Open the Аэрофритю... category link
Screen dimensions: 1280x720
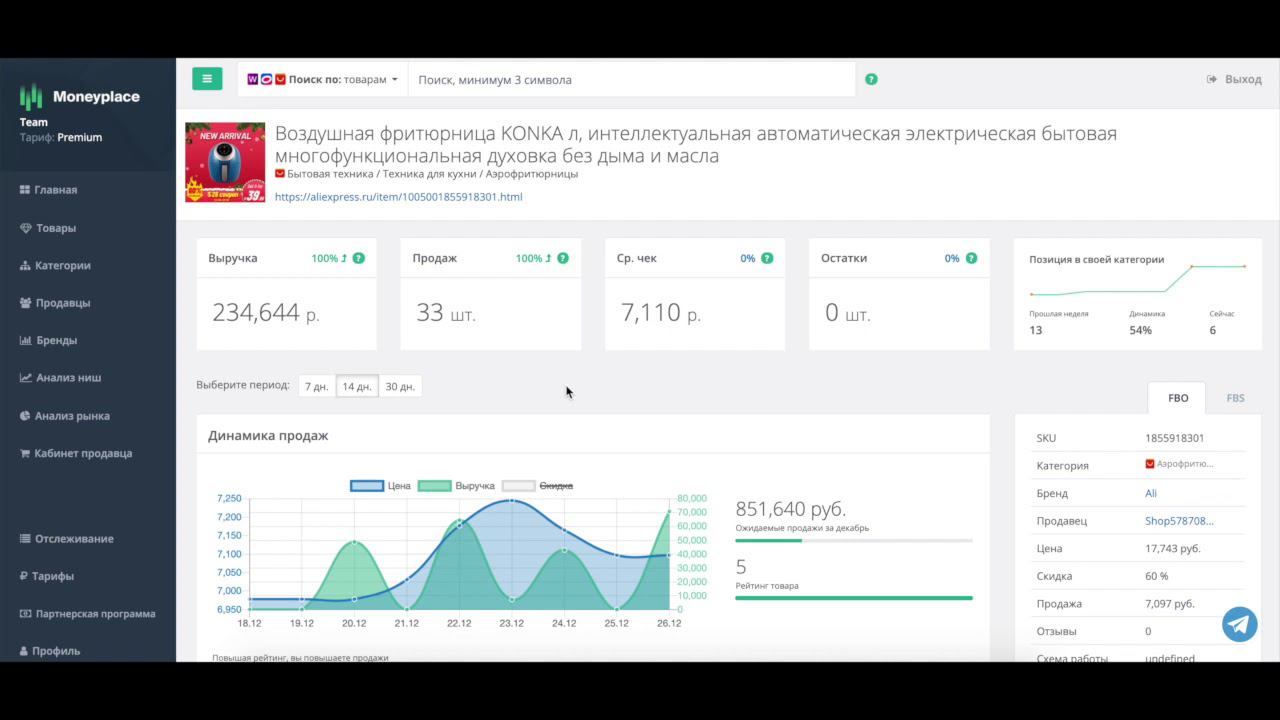[1180, 464]
